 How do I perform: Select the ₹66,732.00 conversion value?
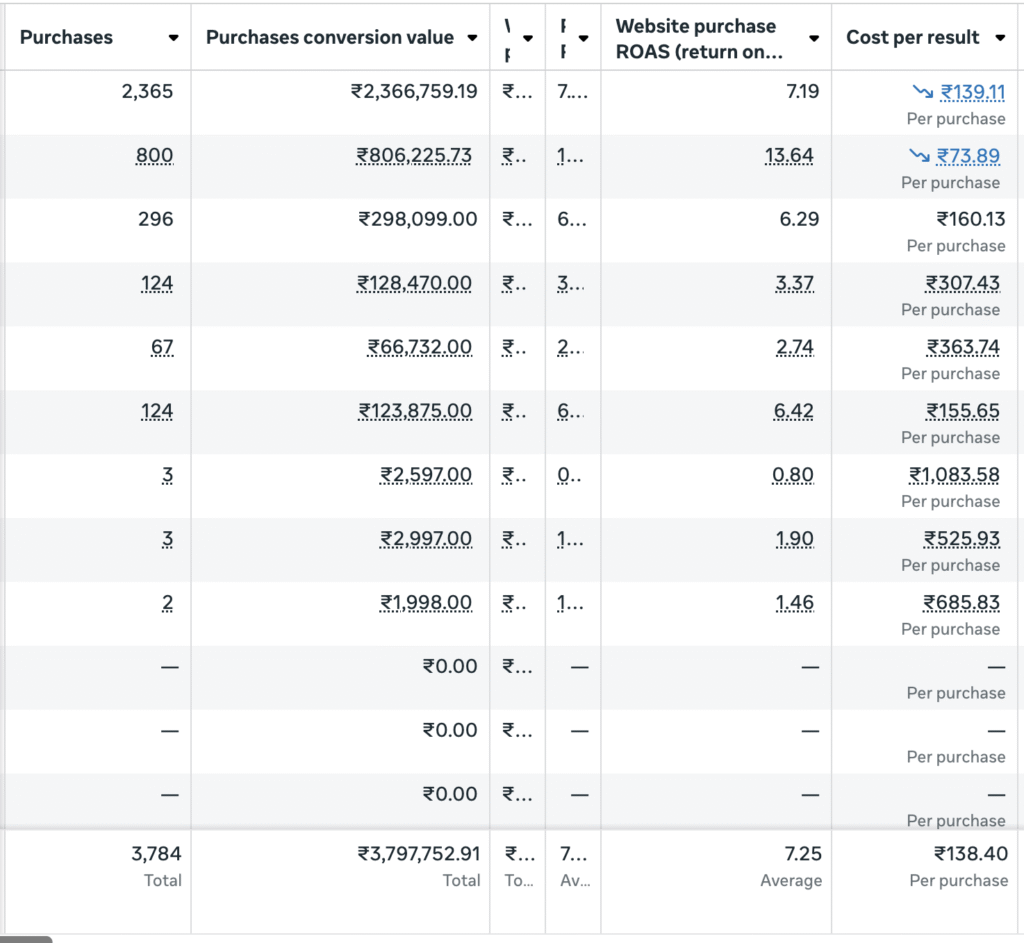coord(420,348)
